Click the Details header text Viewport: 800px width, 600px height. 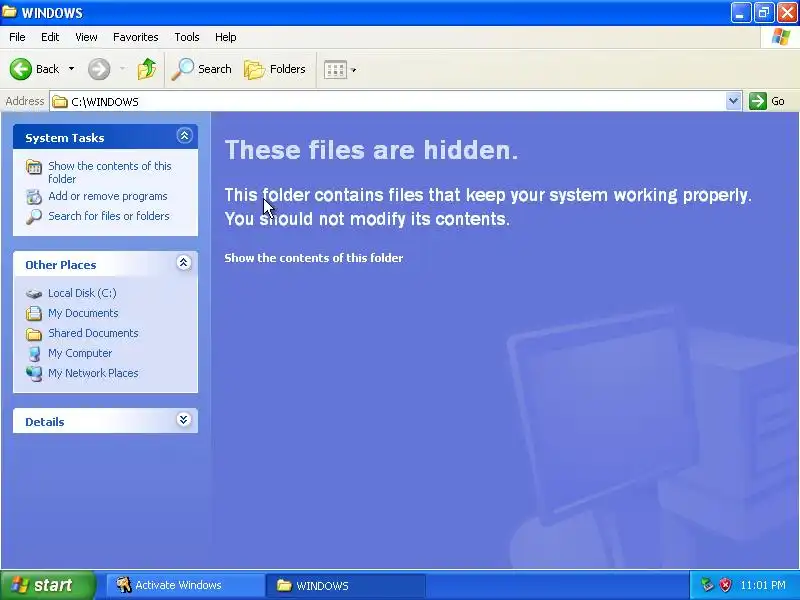(x=45, y=422)
